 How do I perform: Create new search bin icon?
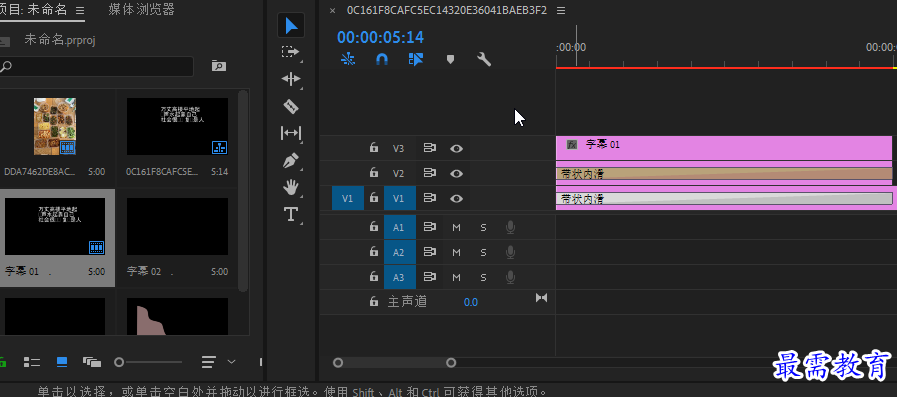[x=219, y=66]
